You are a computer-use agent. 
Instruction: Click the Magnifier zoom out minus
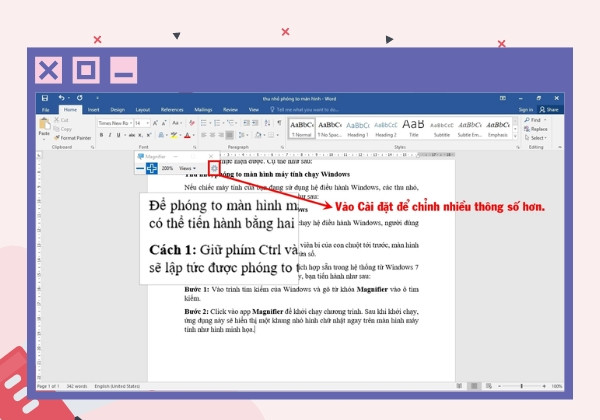pos(140,168)
